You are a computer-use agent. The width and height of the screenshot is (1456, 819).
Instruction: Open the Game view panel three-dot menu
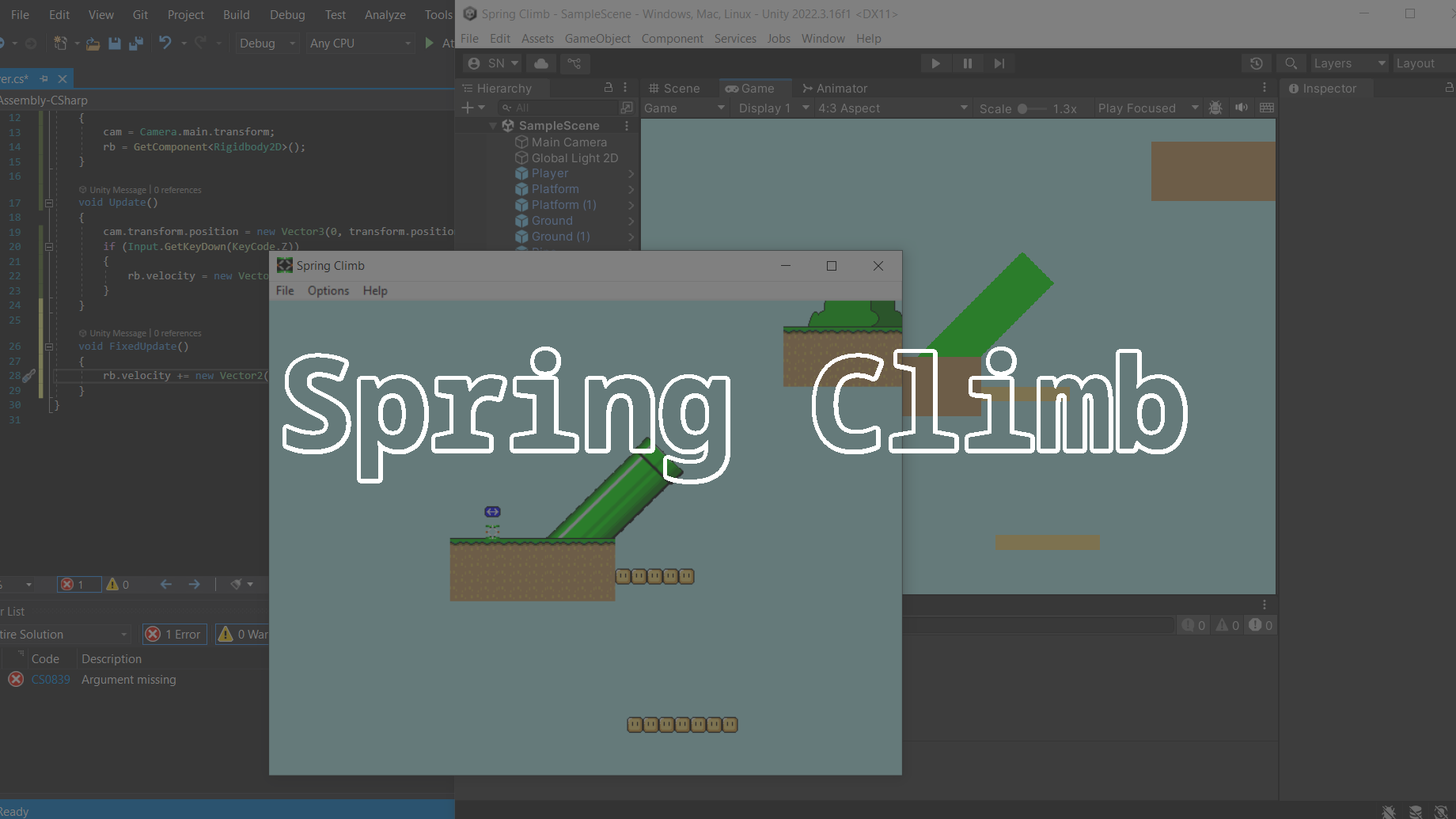1265,88
